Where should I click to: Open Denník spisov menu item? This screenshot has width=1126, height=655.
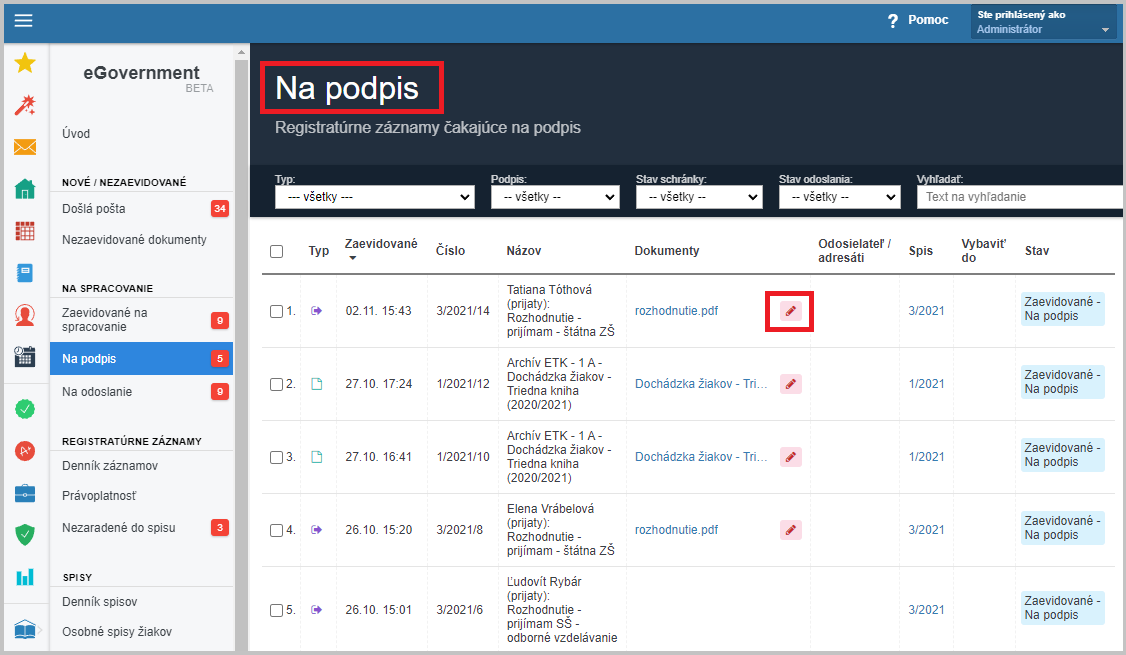141,602
